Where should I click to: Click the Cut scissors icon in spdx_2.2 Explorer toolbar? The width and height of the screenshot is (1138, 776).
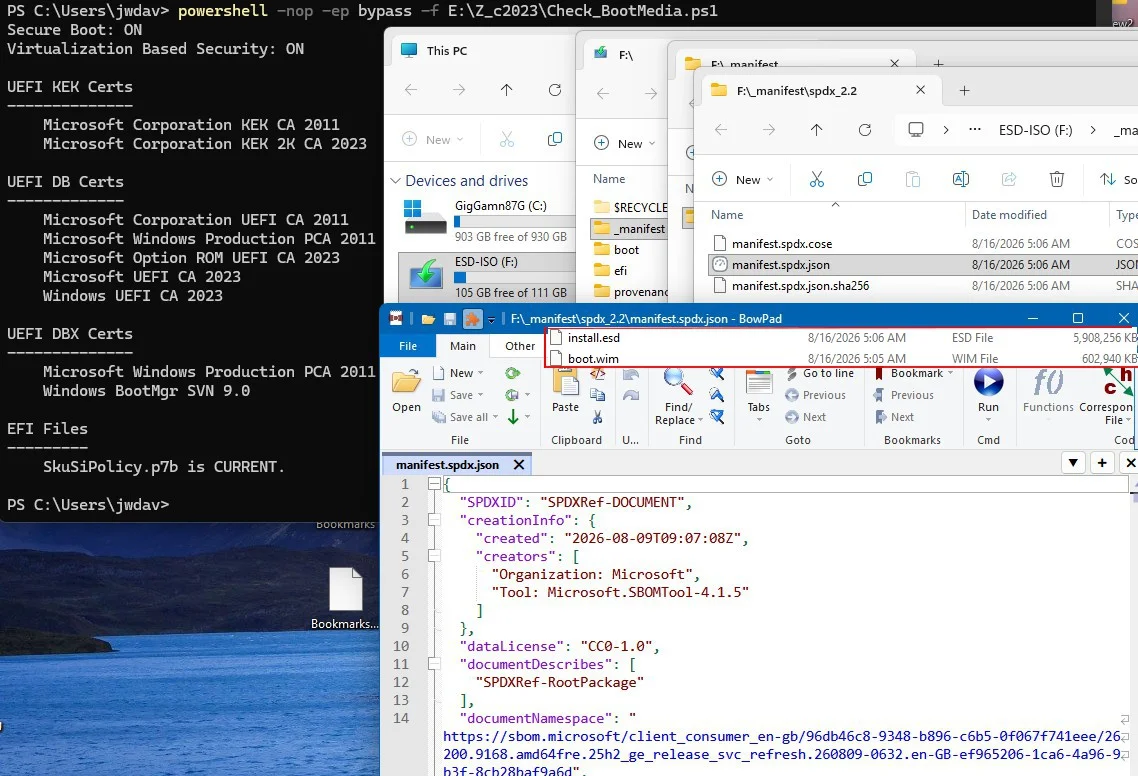816,179
